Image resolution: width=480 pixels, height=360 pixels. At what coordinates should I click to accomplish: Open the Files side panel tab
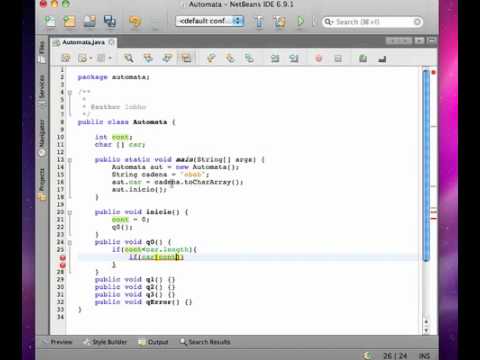(x=42, y=51)
